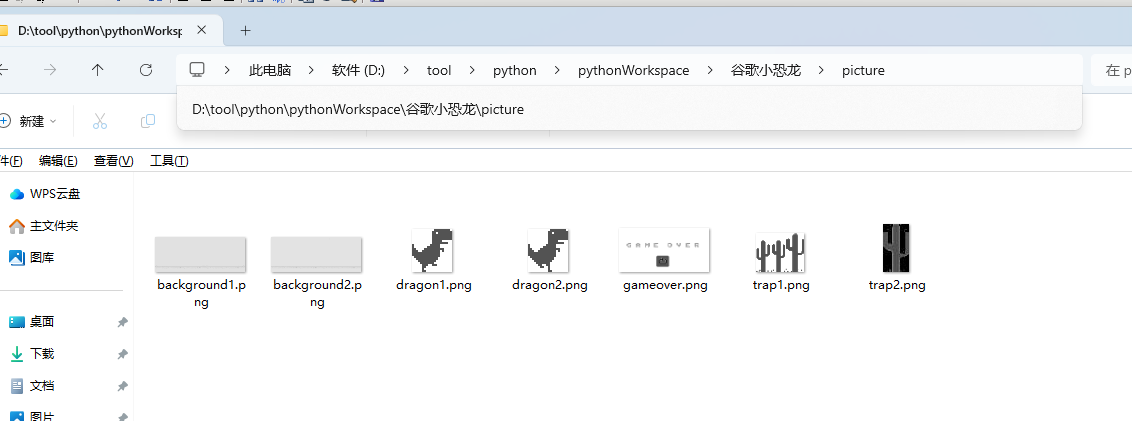Screen dimensions: 1132x421
Task: Open the 工具(T) menu
Action: click(169, 161)
